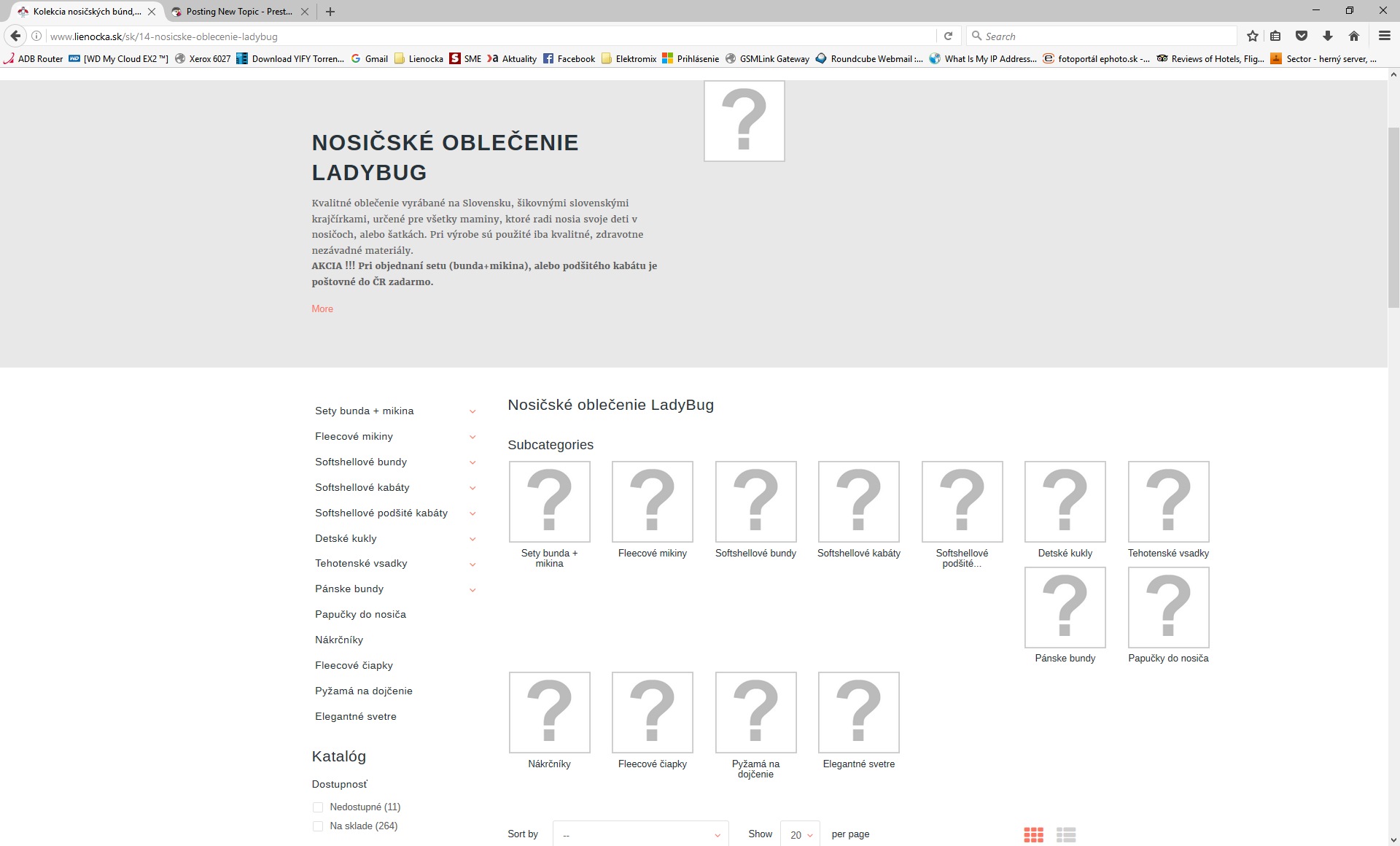Screen dimensions: 1400x846
Task: Open the Show 20 per page dropdown
Action: tap(800, 834)
